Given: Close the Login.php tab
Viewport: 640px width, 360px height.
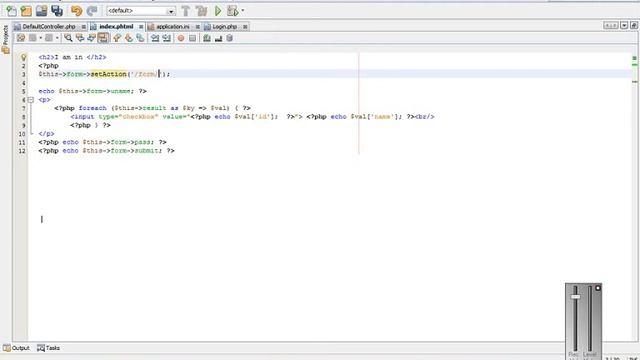Looking at the screenshot, I should coord(245,27).
